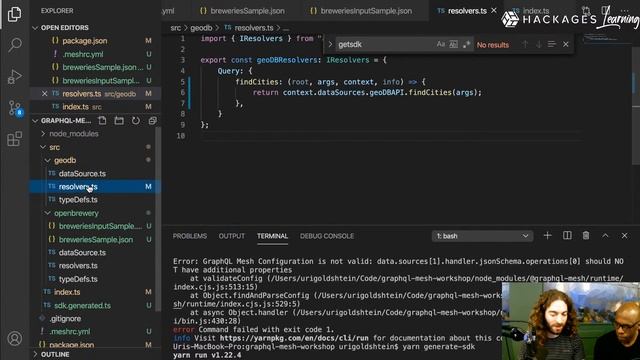Open the Search view in activity bar
Viewport: 640px width, 360px height.
pos(15,44)
